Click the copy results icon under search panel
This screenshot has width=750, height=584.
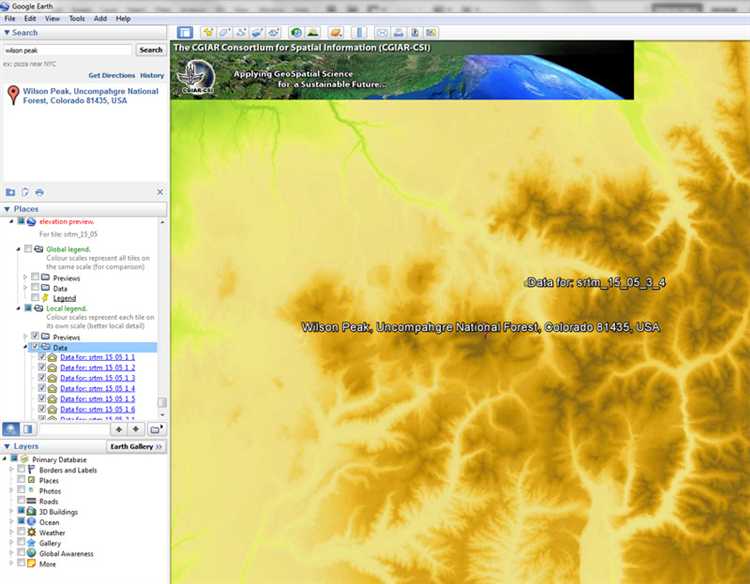pos(25,192)
